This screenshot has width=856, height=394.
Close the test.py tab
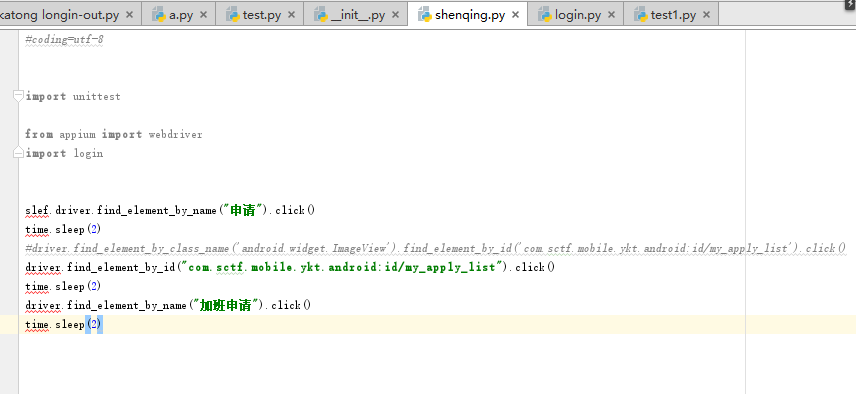pyautogui.click(x=292, y=15)
